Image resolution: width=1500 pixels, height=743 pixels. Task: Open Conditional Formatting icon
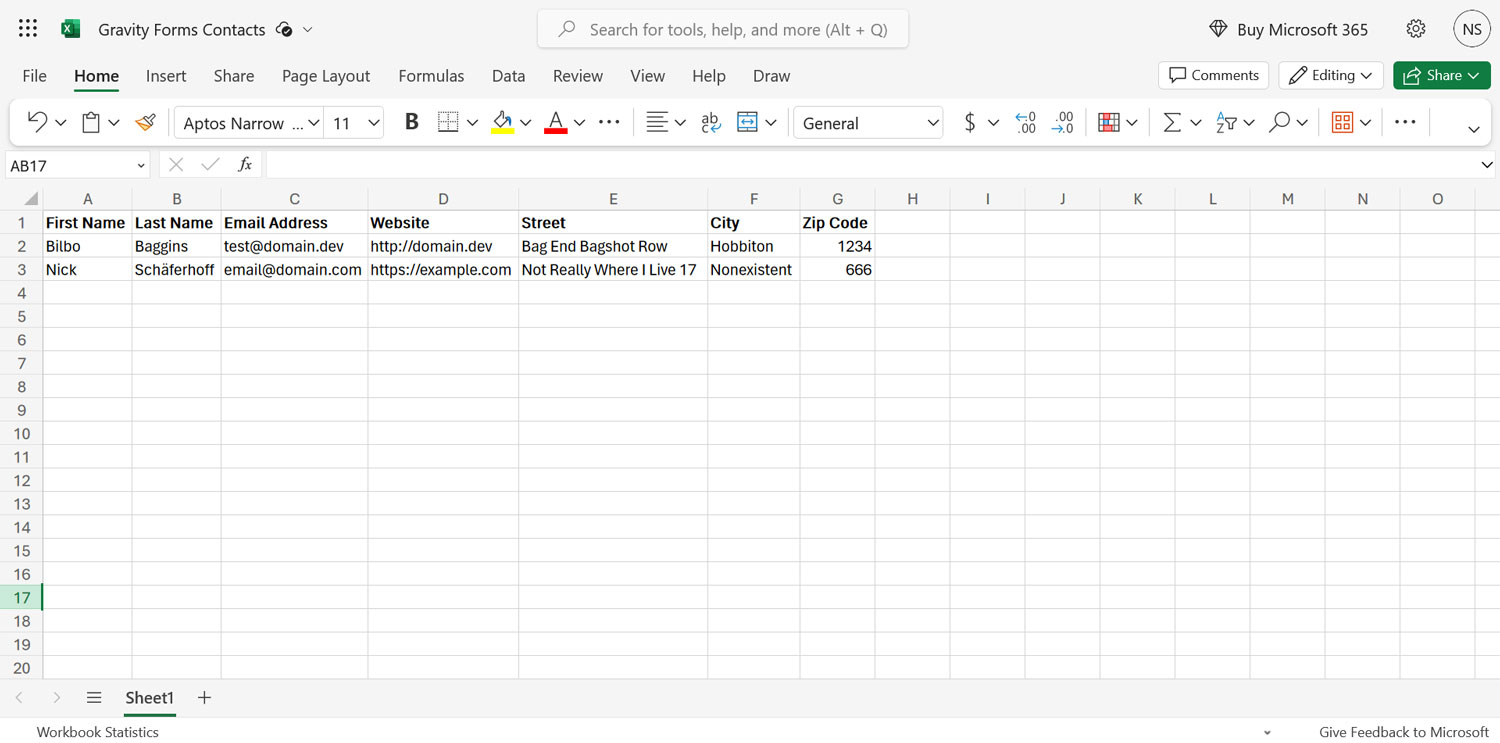(x=1108, y=122)
